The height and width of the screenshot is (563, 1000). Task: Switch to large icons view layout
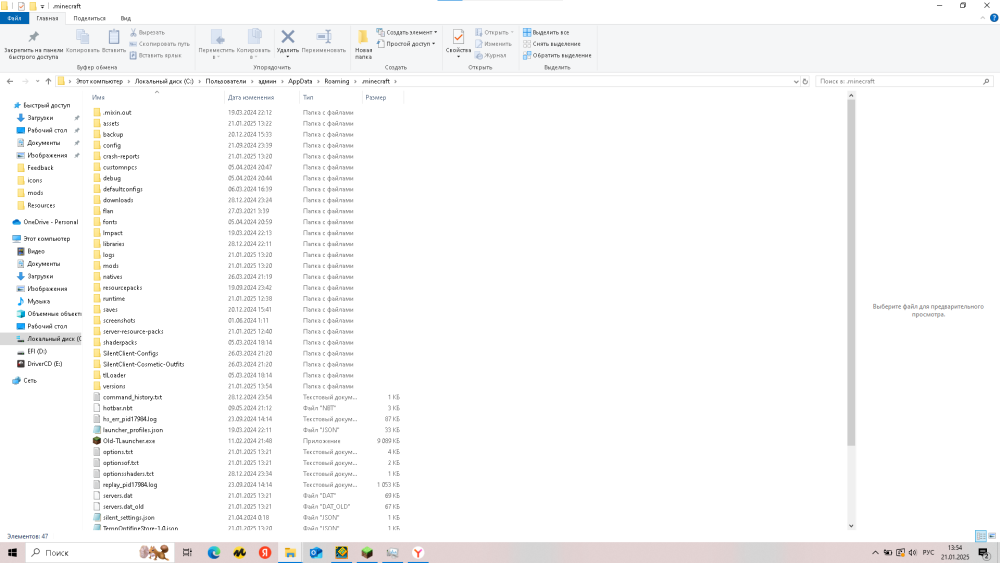tap(992, 536)
